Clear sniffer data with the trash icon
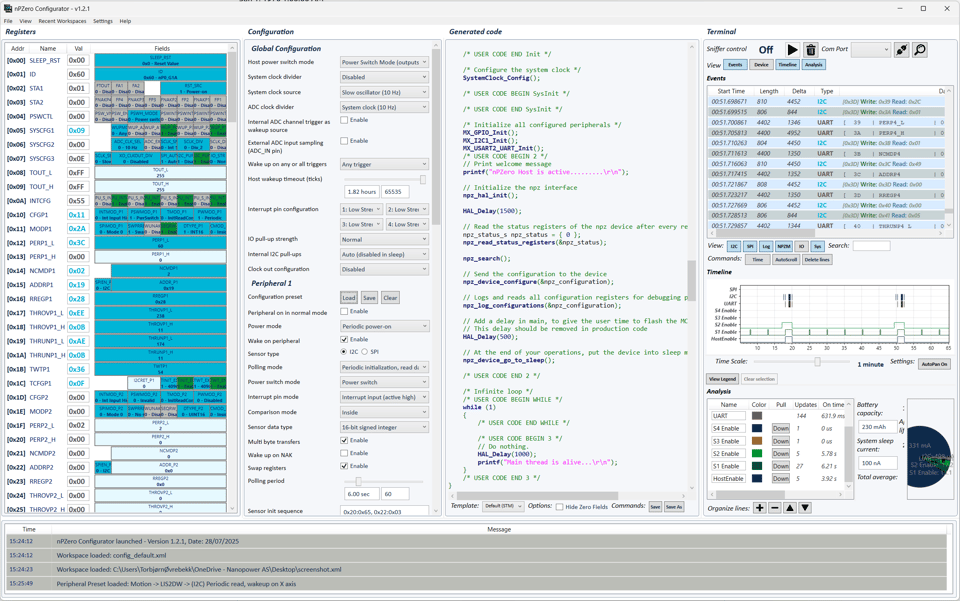 click(x=811, y=50)
